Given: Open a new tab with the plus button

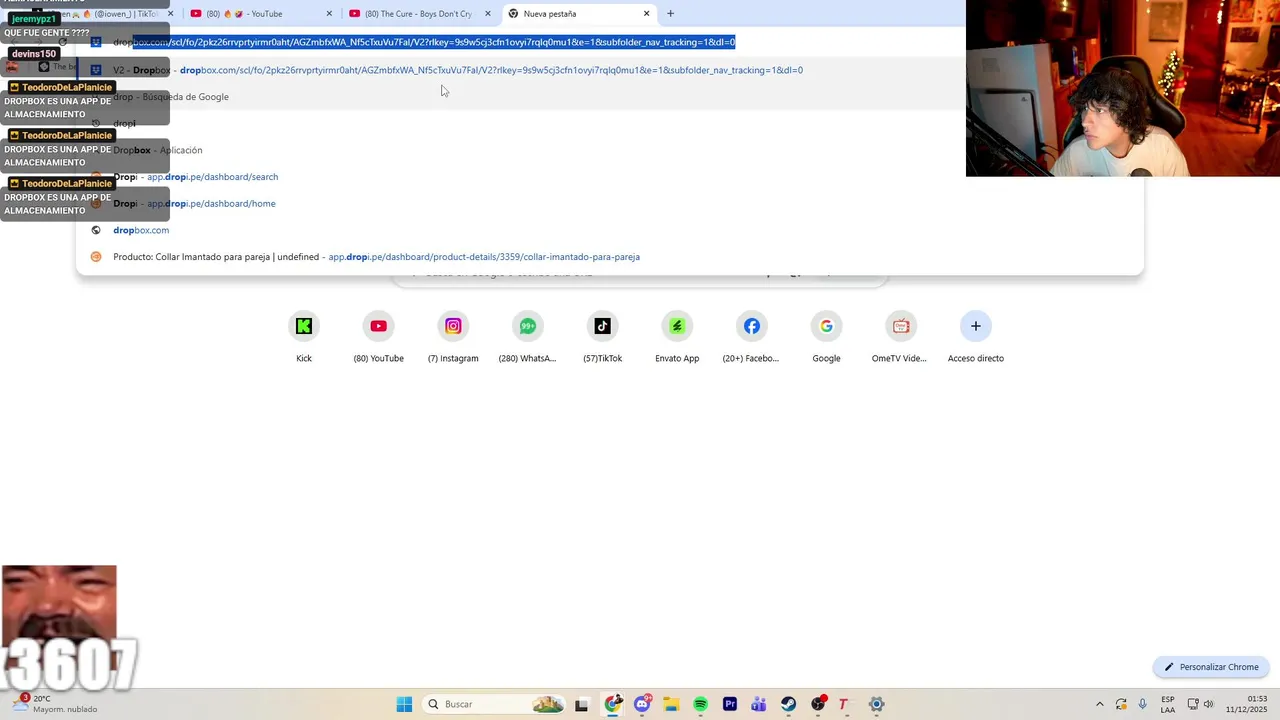Looking at the screenshot, I should point(670,14).
